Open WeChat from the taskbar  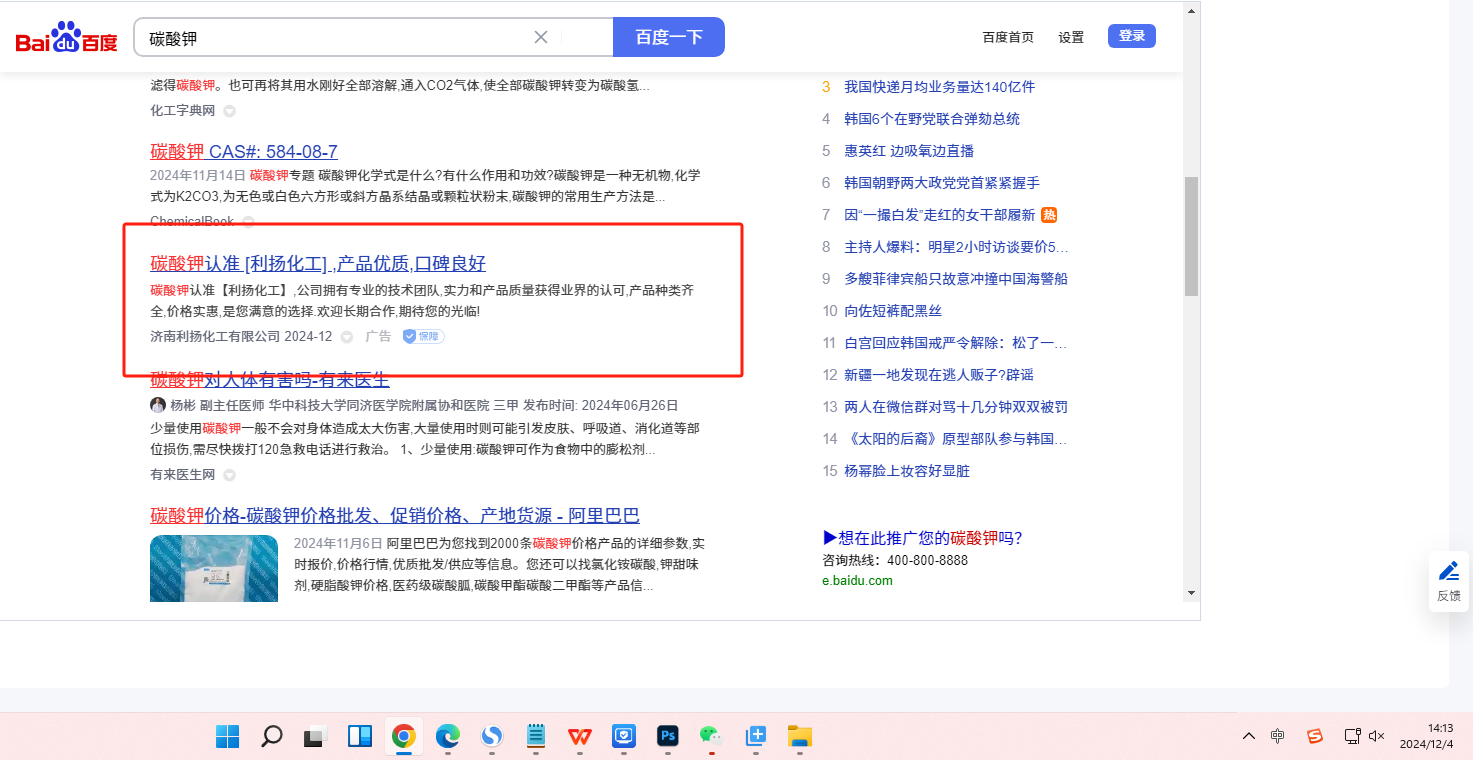coord(711,736)
